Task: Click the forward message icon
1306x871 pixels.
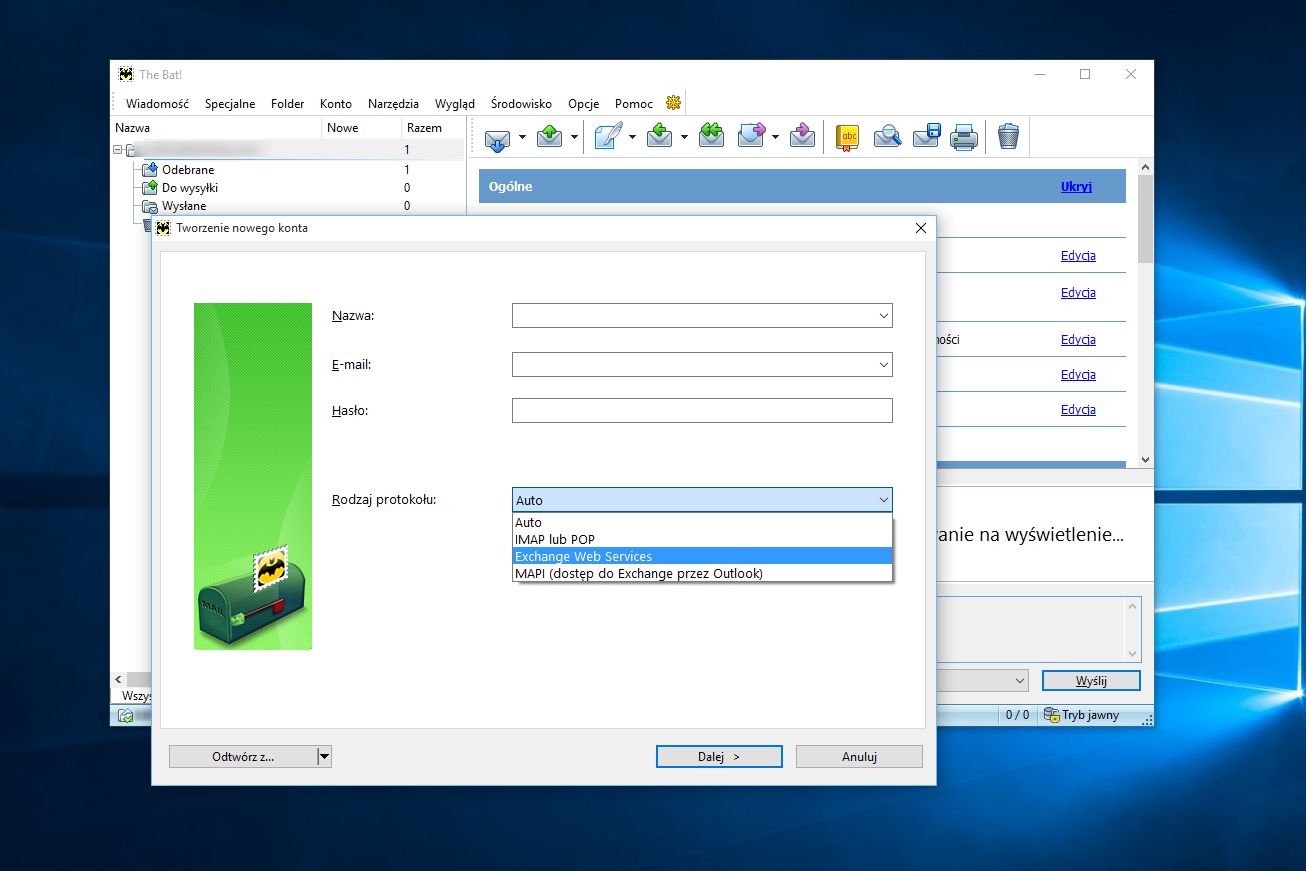Action: (751, 137)
